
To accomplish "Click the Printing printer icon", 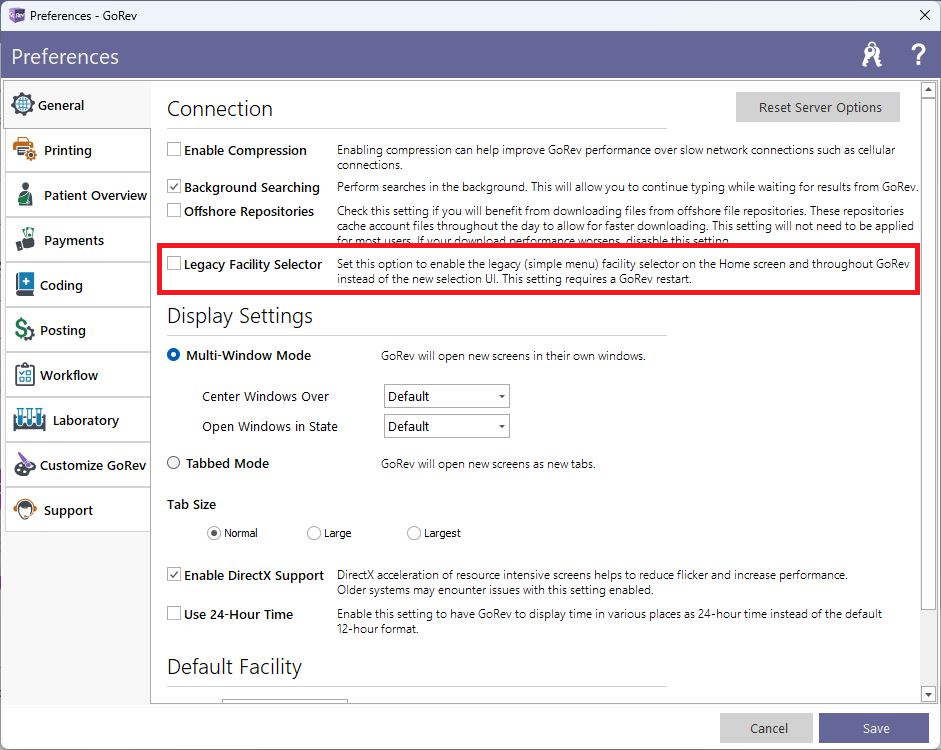I will click(x=25, y=149).
